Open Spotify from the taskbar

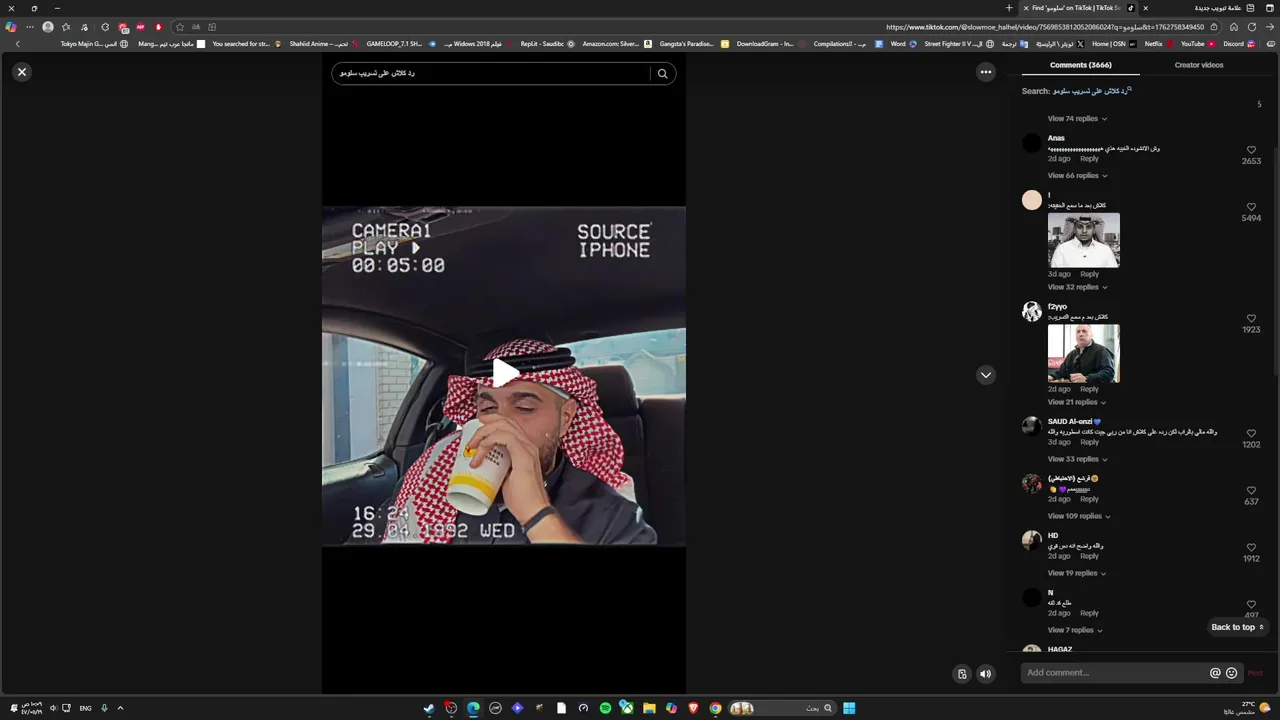[x=605, y=708]
